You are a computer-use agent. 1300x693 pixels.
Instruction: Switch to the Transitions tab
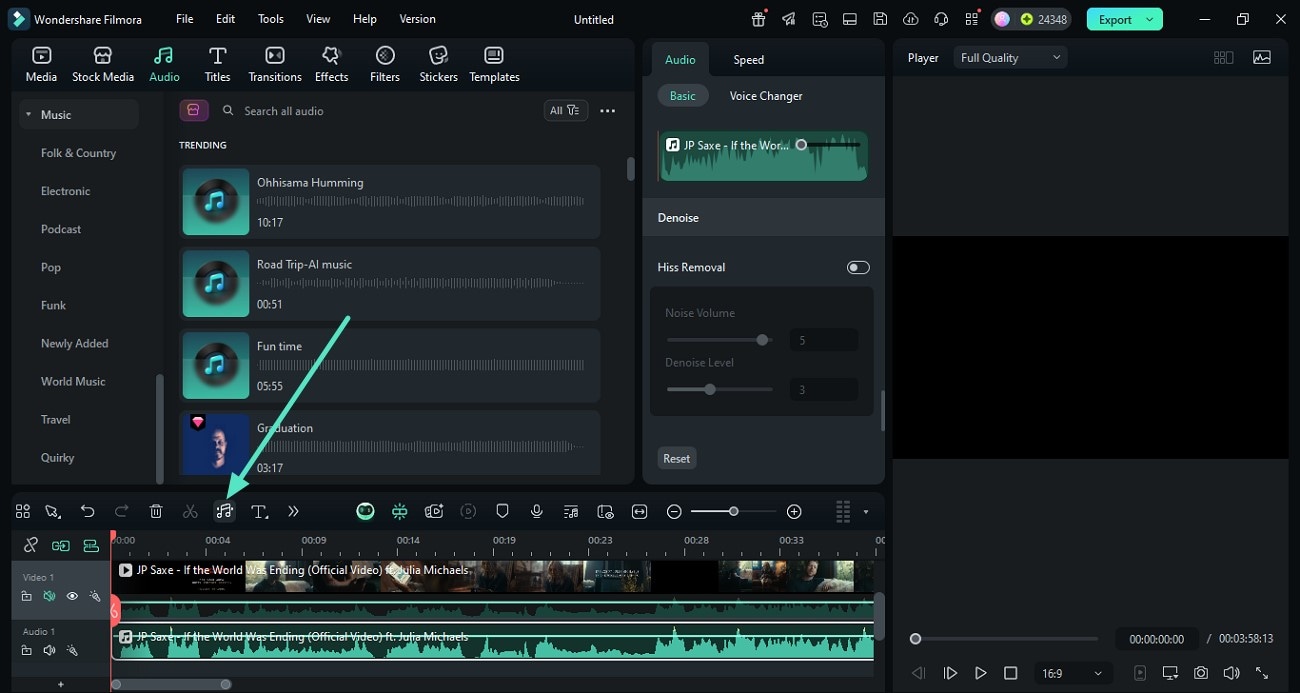coord(275,64)
